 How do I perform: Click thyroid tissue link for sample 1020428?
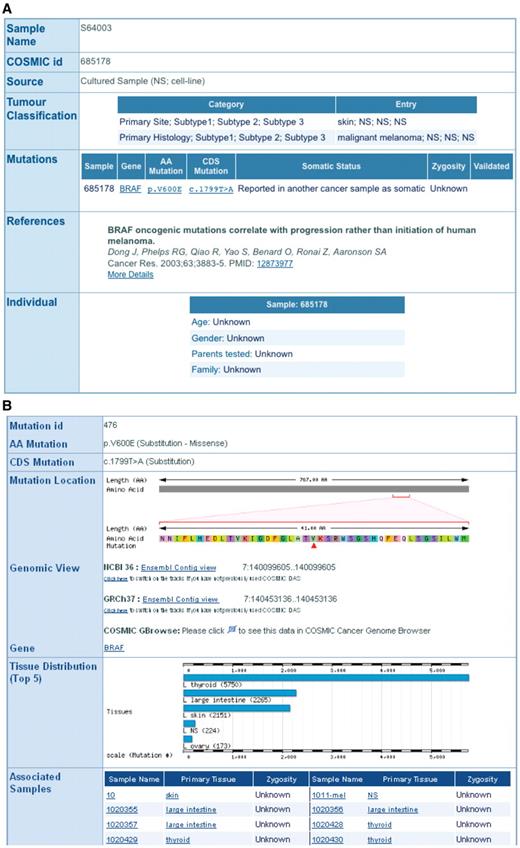click(379, 825)
